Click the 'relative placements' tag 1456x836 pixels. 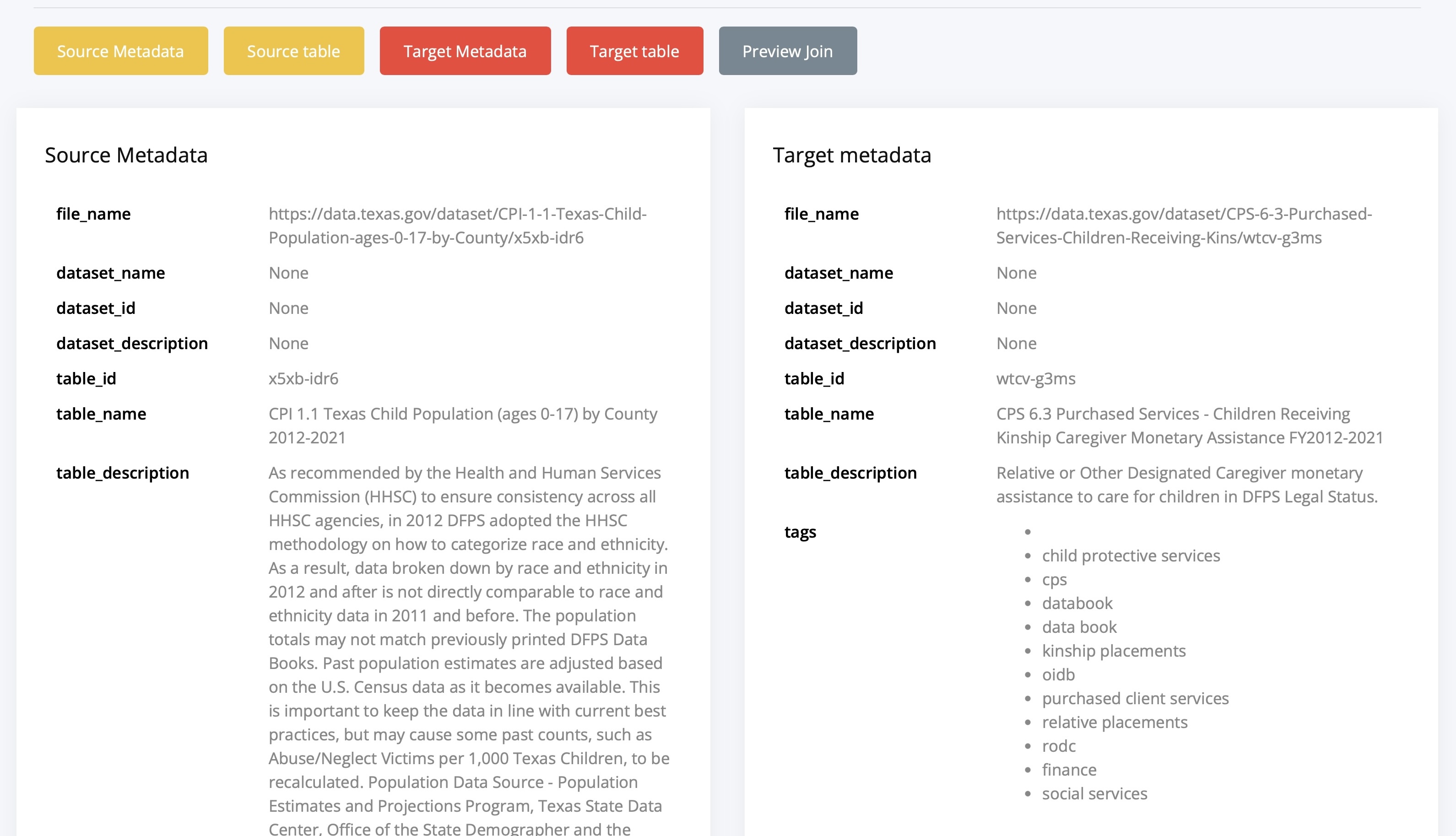(x=1114, y=723)
